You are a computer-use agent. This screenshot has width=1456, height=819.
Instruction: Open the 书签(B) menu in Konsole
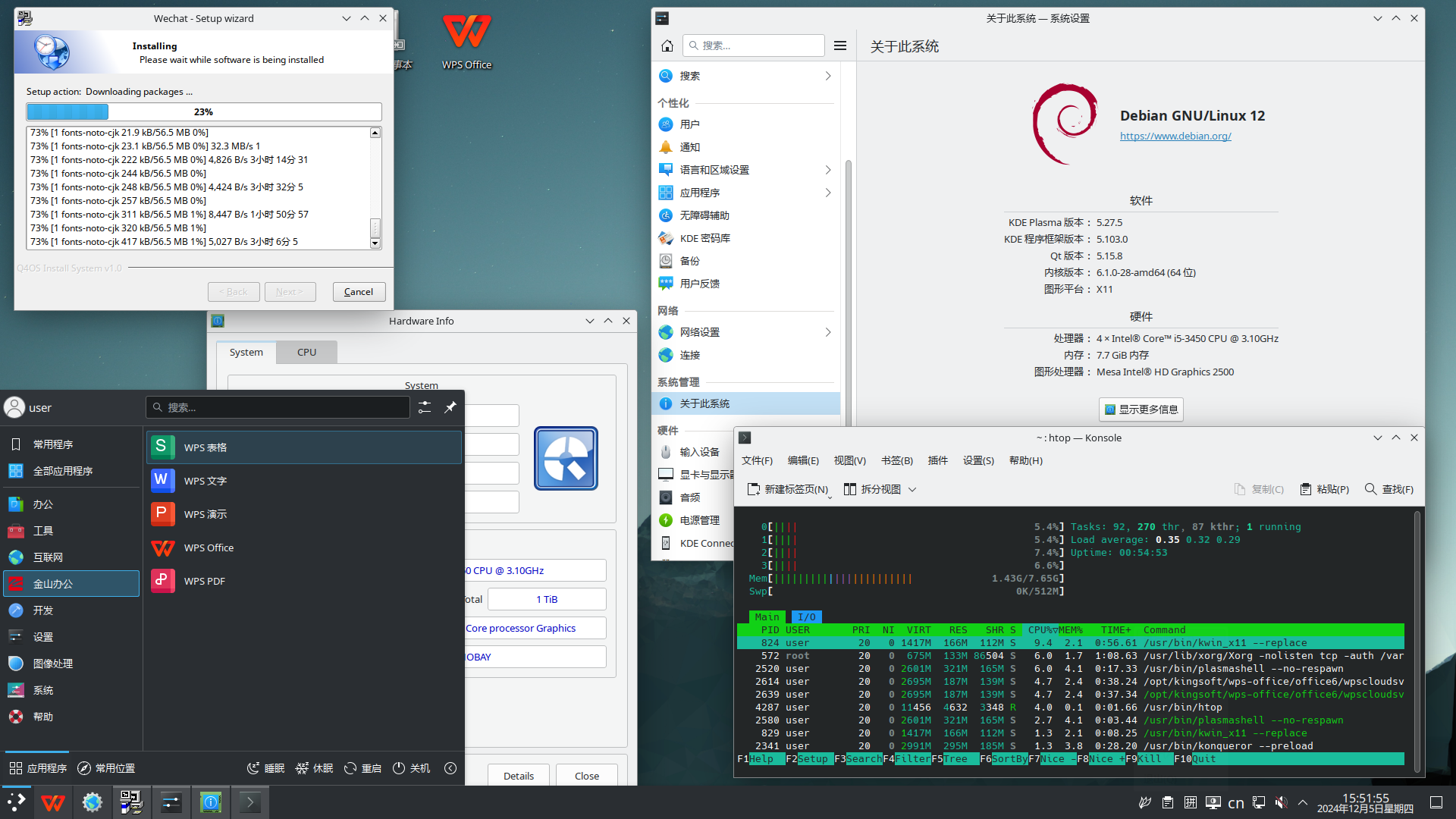897,460
